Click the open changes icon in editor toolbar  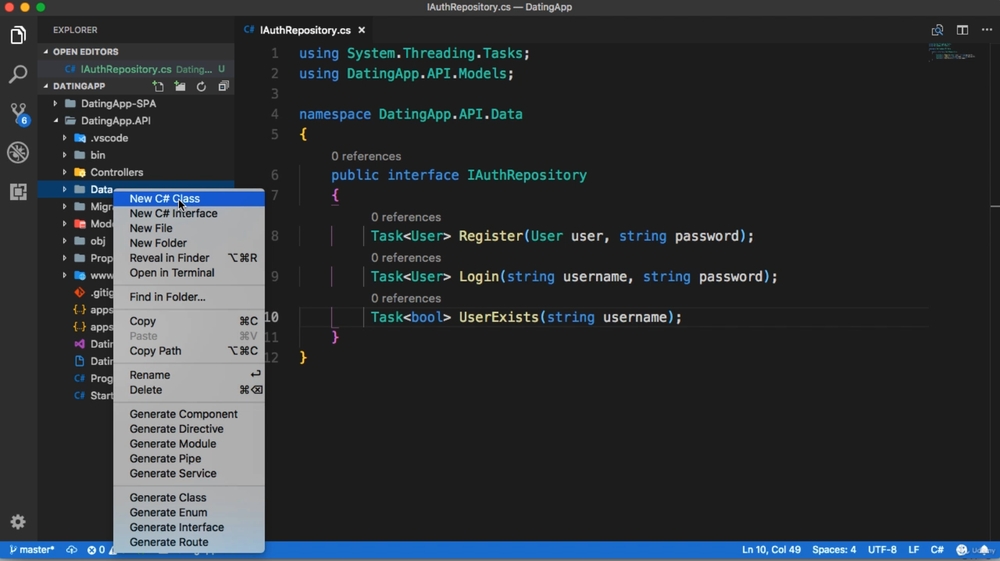937,30
